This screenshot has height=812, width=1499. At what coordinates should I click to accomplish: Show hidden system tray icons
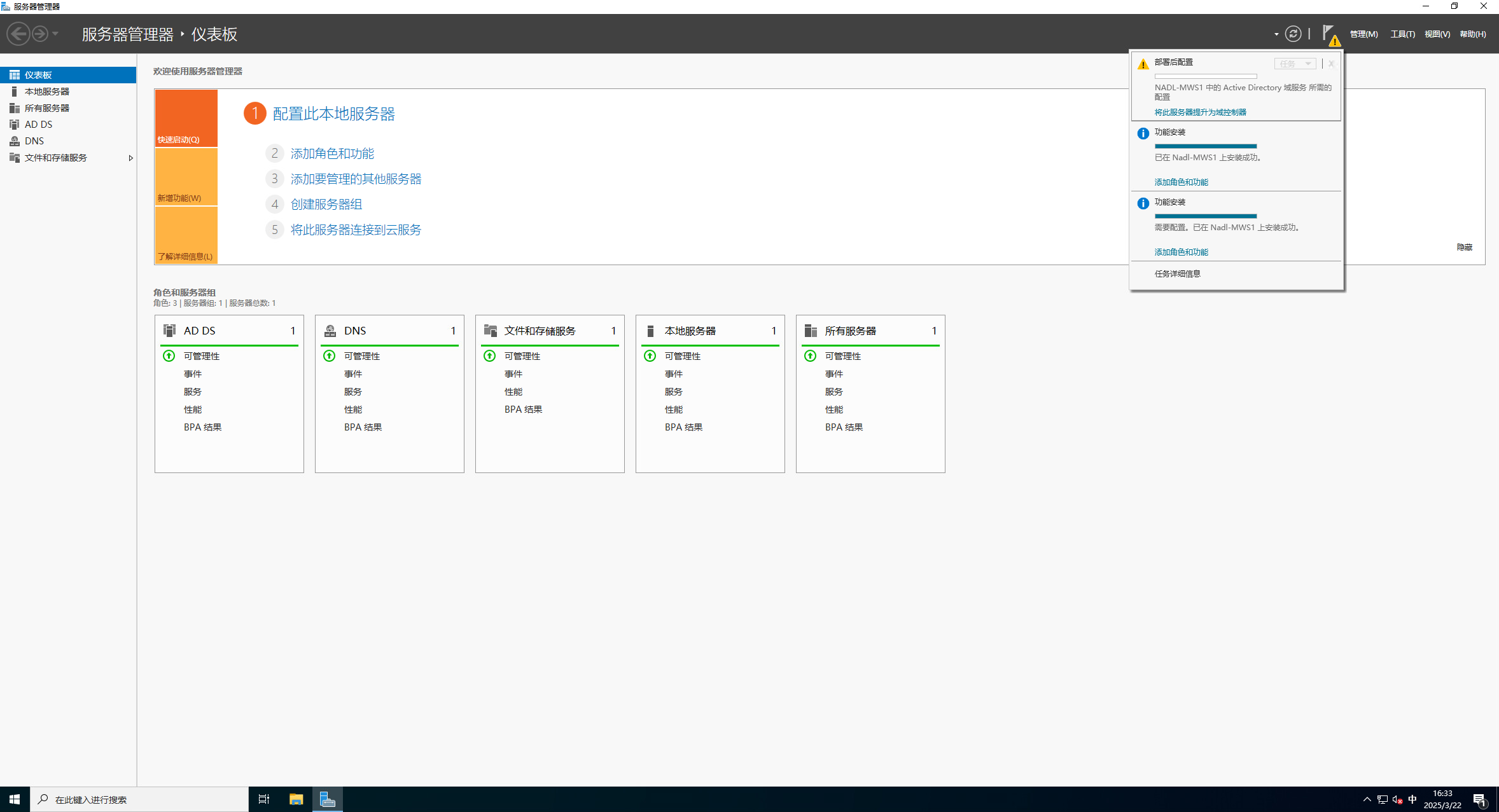[1367, 799]
